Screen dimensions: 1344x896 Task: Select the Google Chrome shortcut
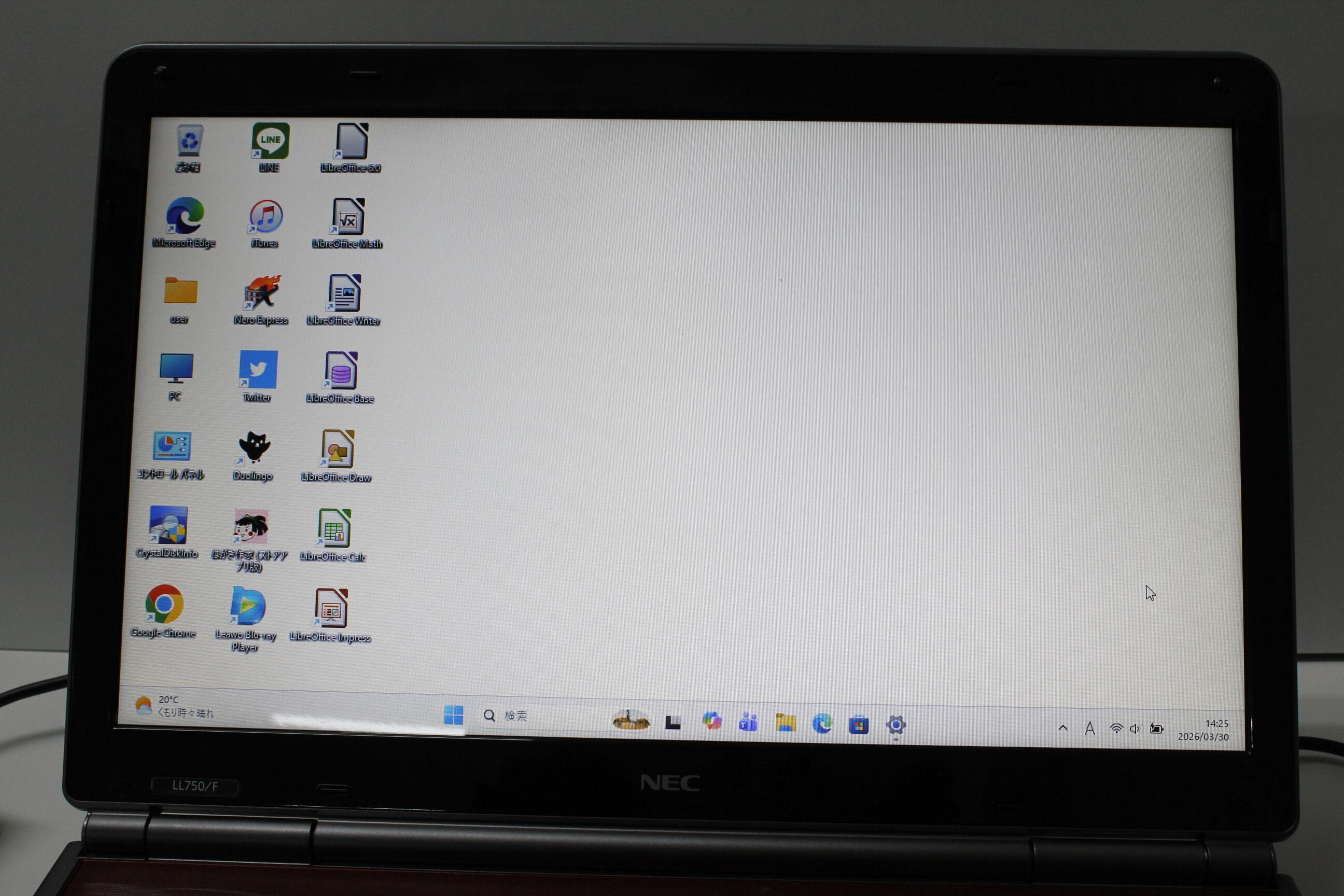click(164, 604)
